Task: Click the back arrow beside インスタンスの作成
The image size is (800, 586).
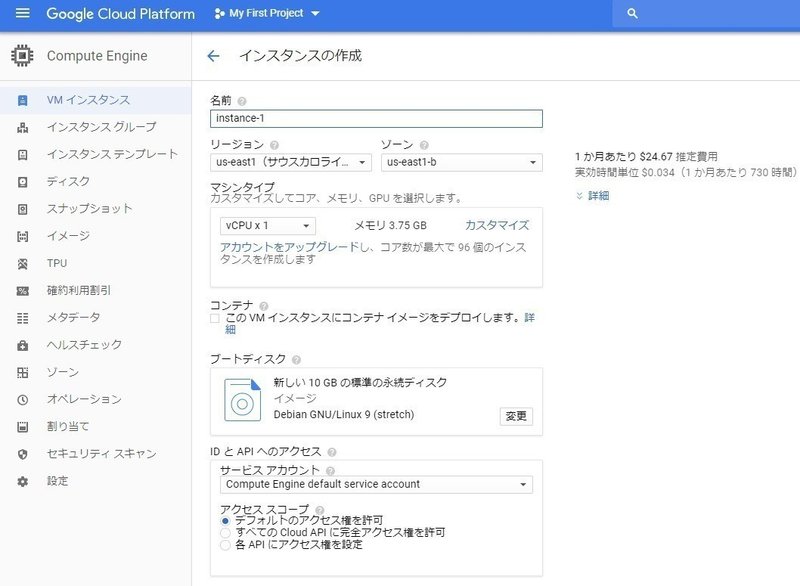Action: pos(213,56)
